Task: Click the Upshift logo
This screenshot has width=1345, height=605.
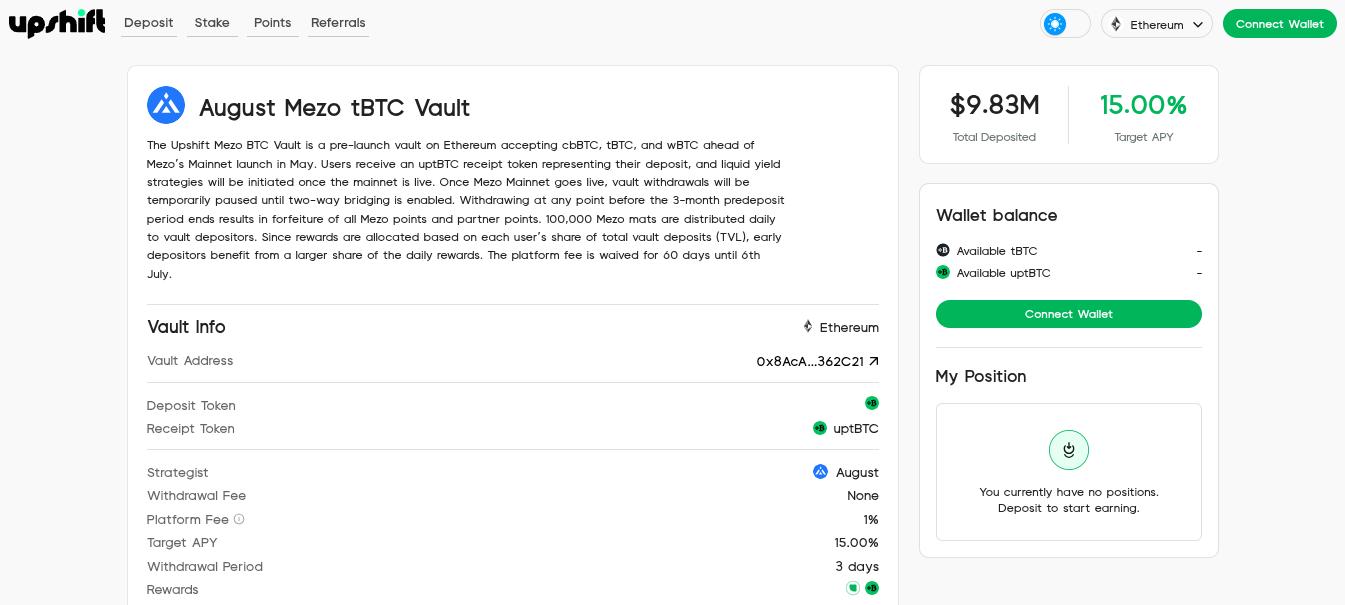Action: coord(57,23)
